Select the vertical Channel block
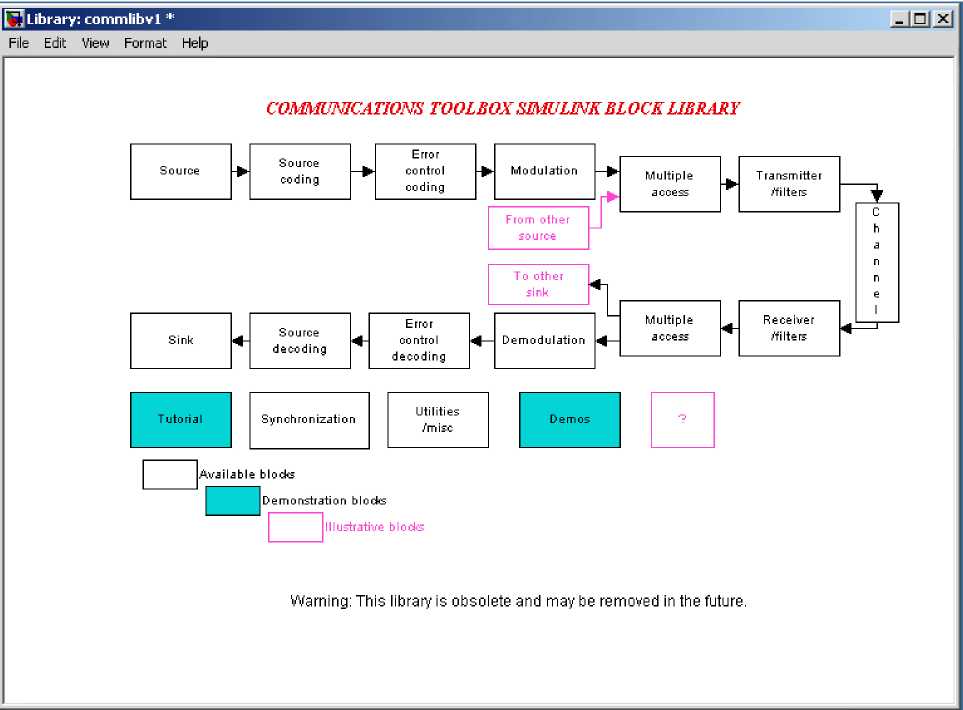 click(877, 262)
